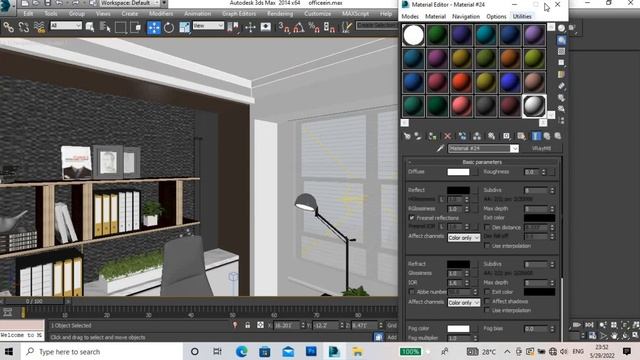
Task: Activate the Select and Rotate tool
Action: coord(169,27)
